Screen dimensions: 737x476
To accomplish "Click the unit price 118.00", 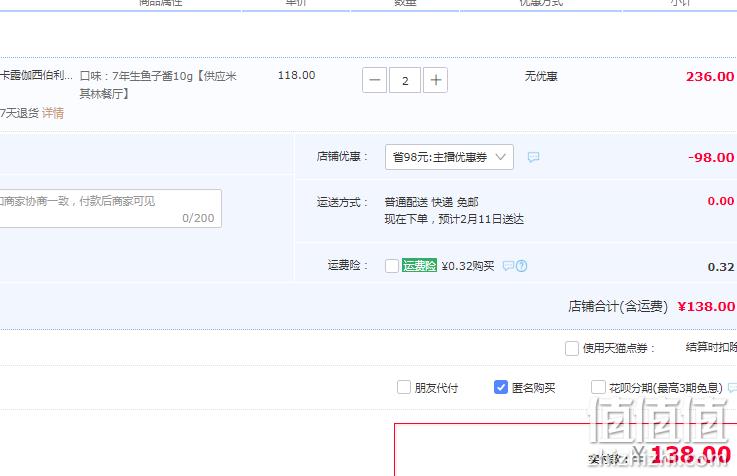I will point(297,75).
